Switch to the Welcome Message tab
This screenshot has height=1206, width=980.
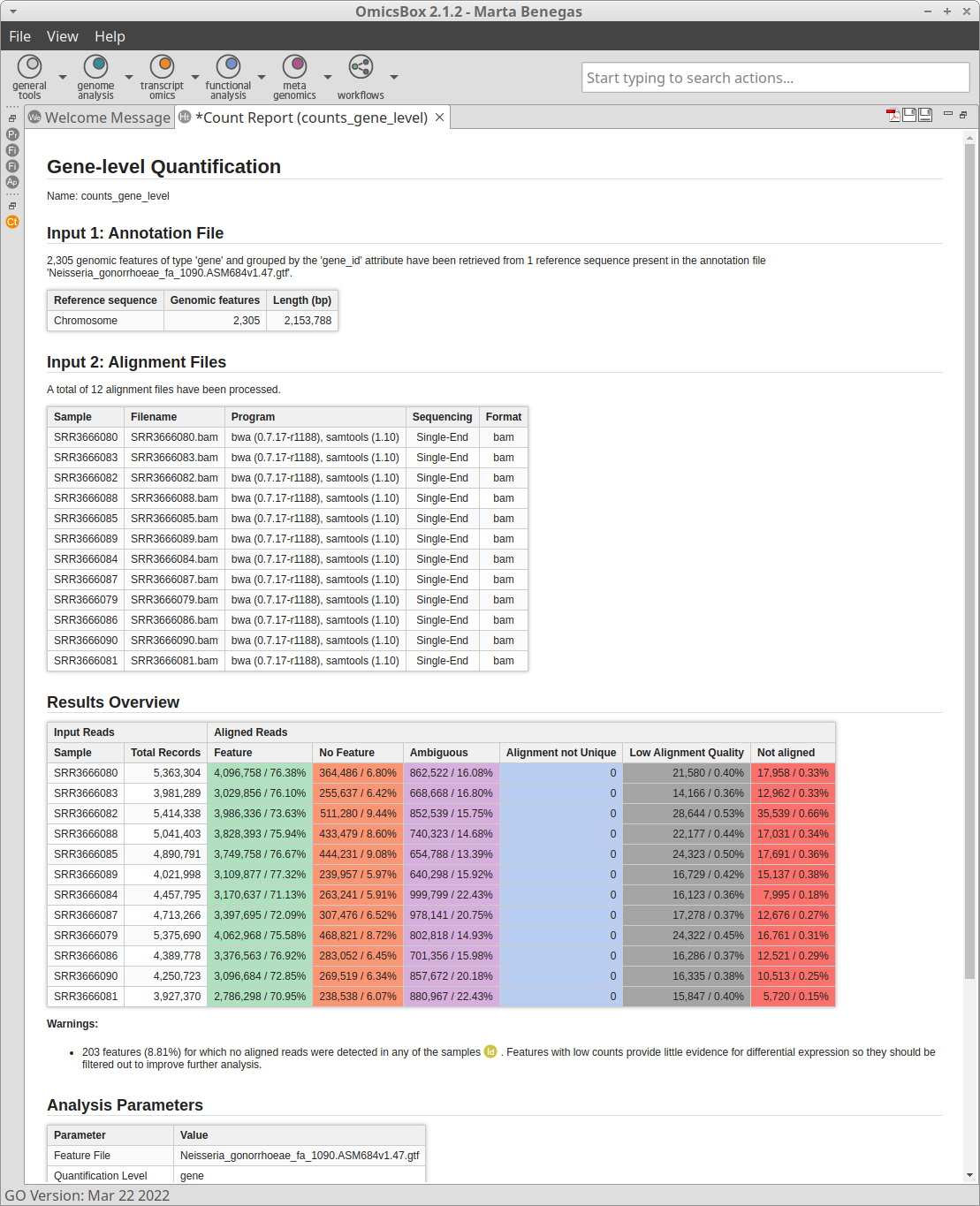[x=99, y=118]
